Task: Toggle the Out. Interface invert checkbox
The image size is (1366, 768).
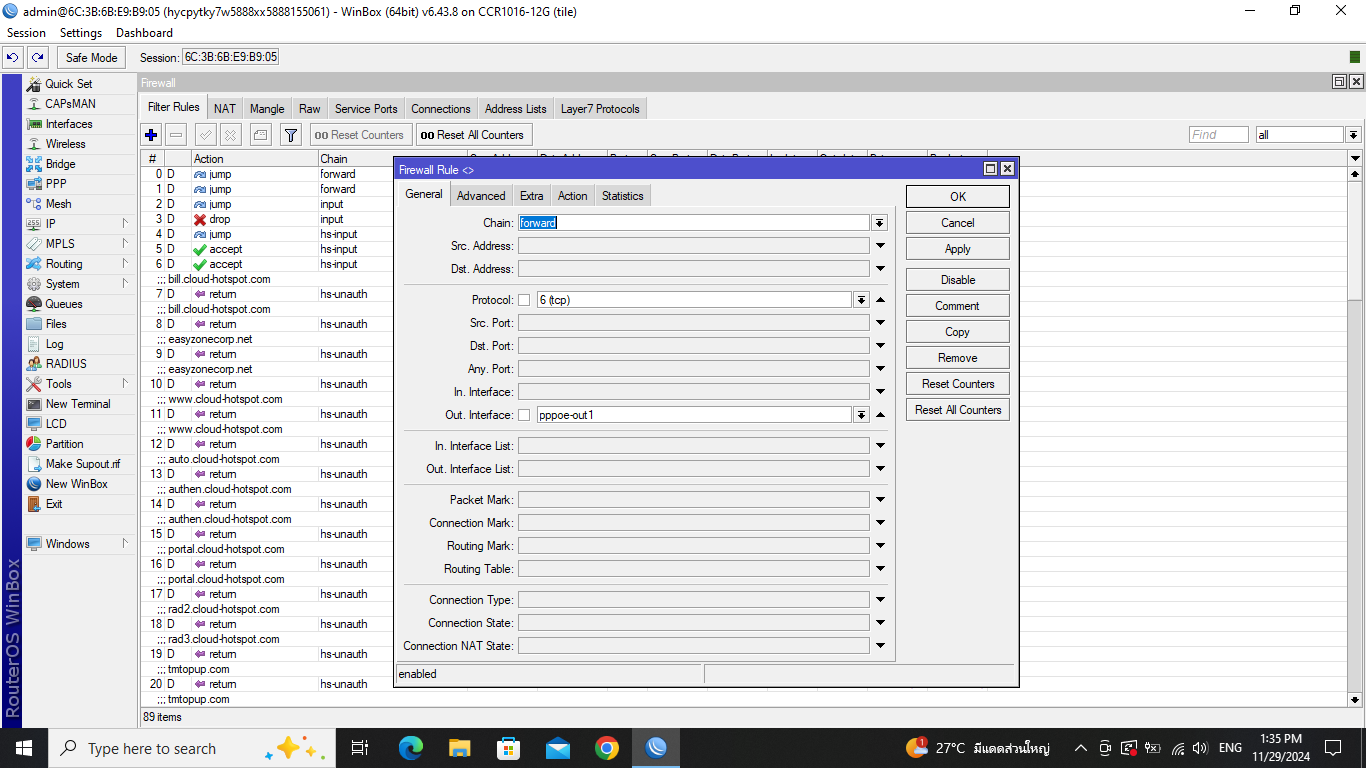Action: [x=524, y=415]
